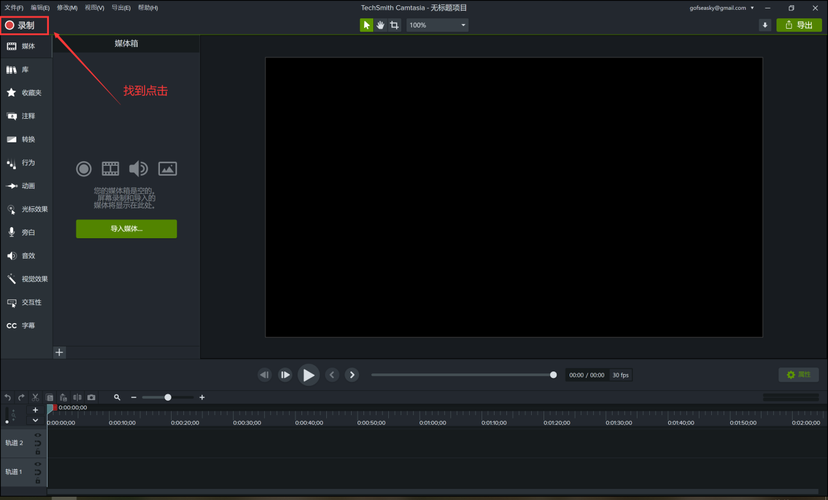This screenshot has width=828, height=500.
Task: Select the crop tool in canvas toolbar
Action: [394, 25]
